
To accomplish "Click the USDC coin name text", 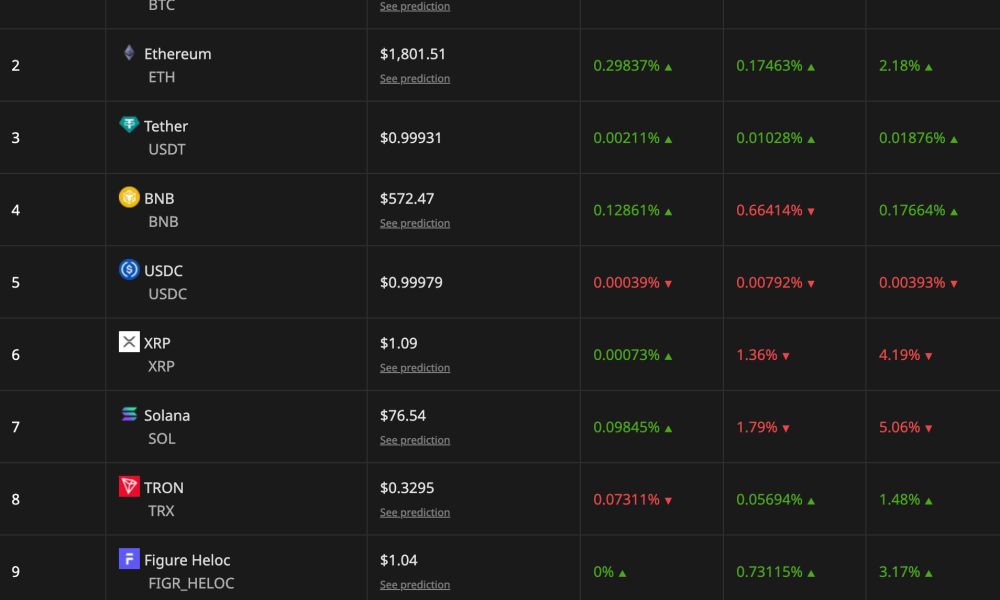I will [x=163, y=271].
